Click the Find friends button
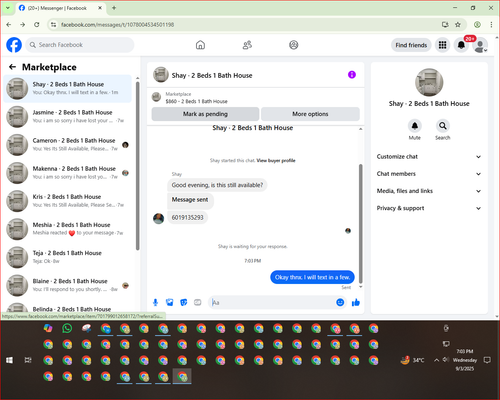This screenshot has height=400, width=500. click(411, 45)
